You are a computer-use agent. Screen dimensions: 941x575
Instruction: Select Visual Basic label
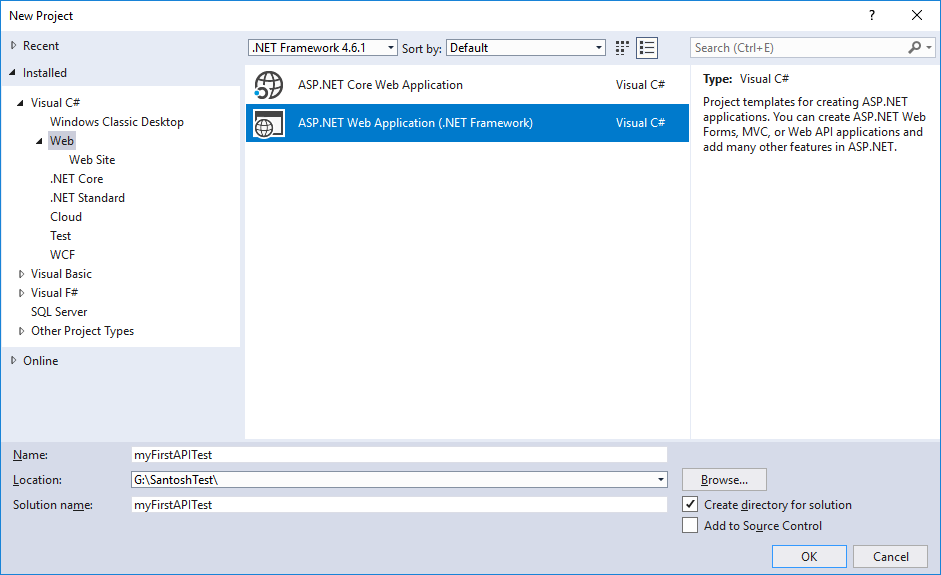(61, 274)
